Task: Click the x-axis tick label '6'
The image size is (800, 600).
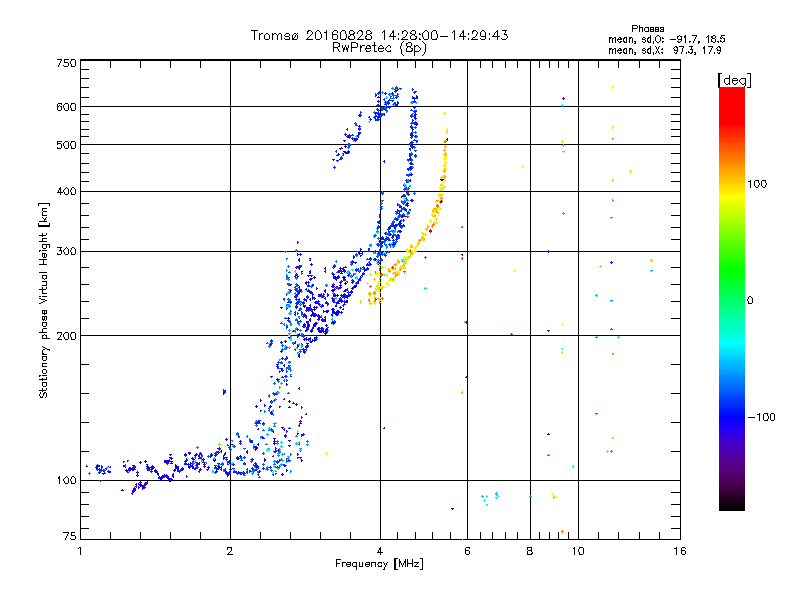Action: click(x=467, y=551)
